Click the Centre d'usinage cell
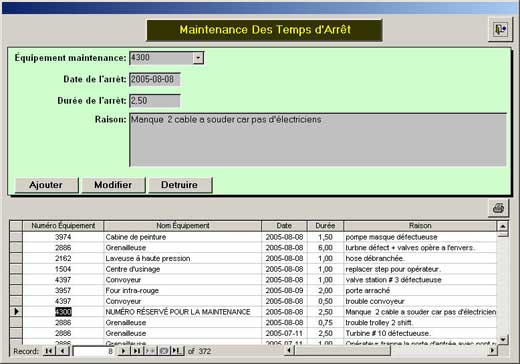This screenshot has width=520, height=364. (x=183, y=269)
